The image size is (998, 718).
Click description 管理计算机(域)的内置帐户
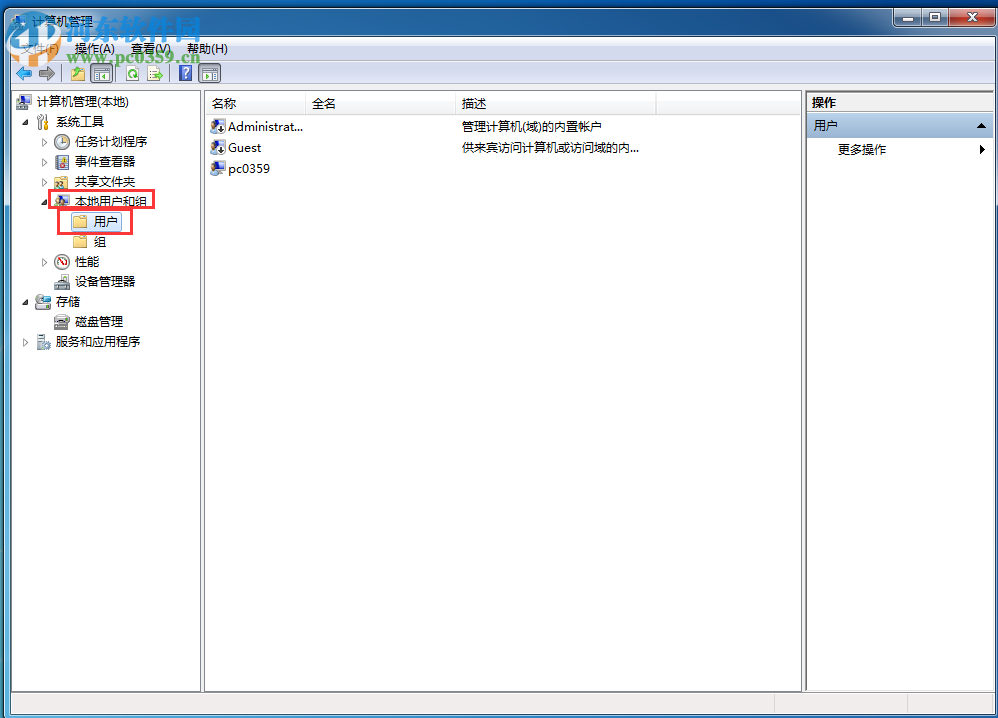coord(531,127)
